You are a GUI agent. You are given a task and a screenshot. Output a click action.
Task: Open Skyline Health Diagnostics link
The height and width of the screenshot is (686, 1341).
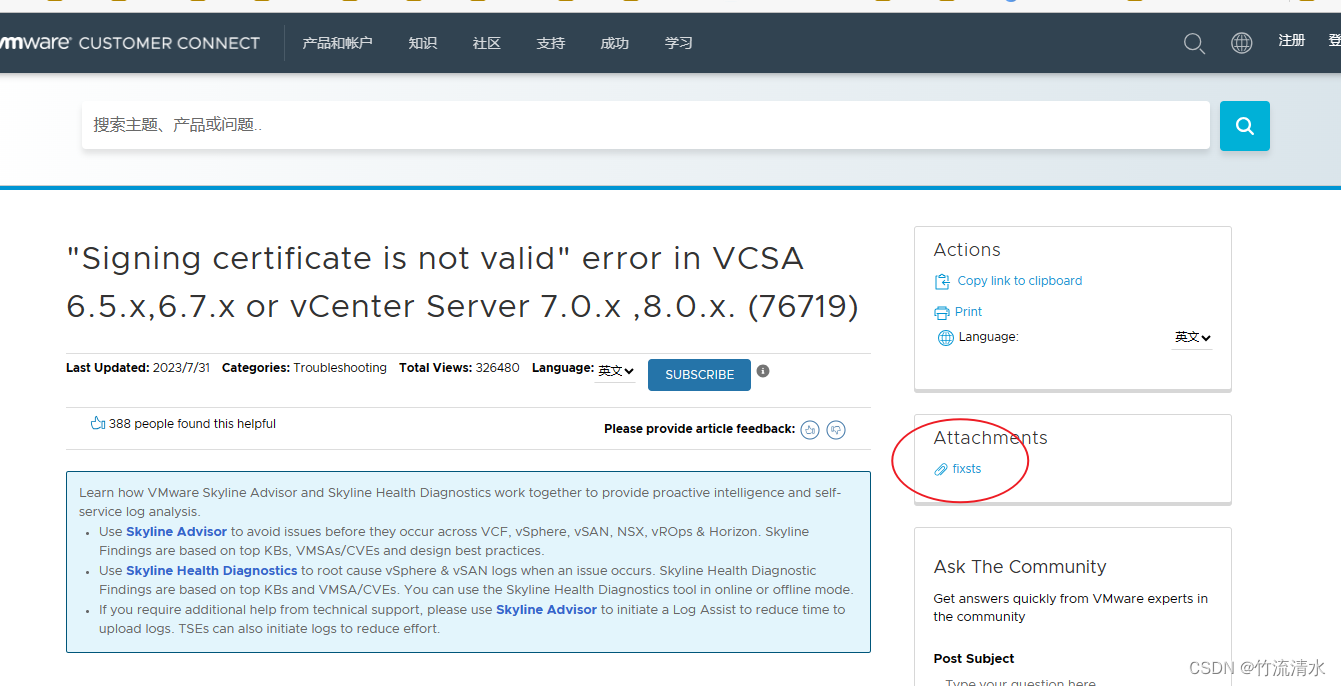coord(212,571)
